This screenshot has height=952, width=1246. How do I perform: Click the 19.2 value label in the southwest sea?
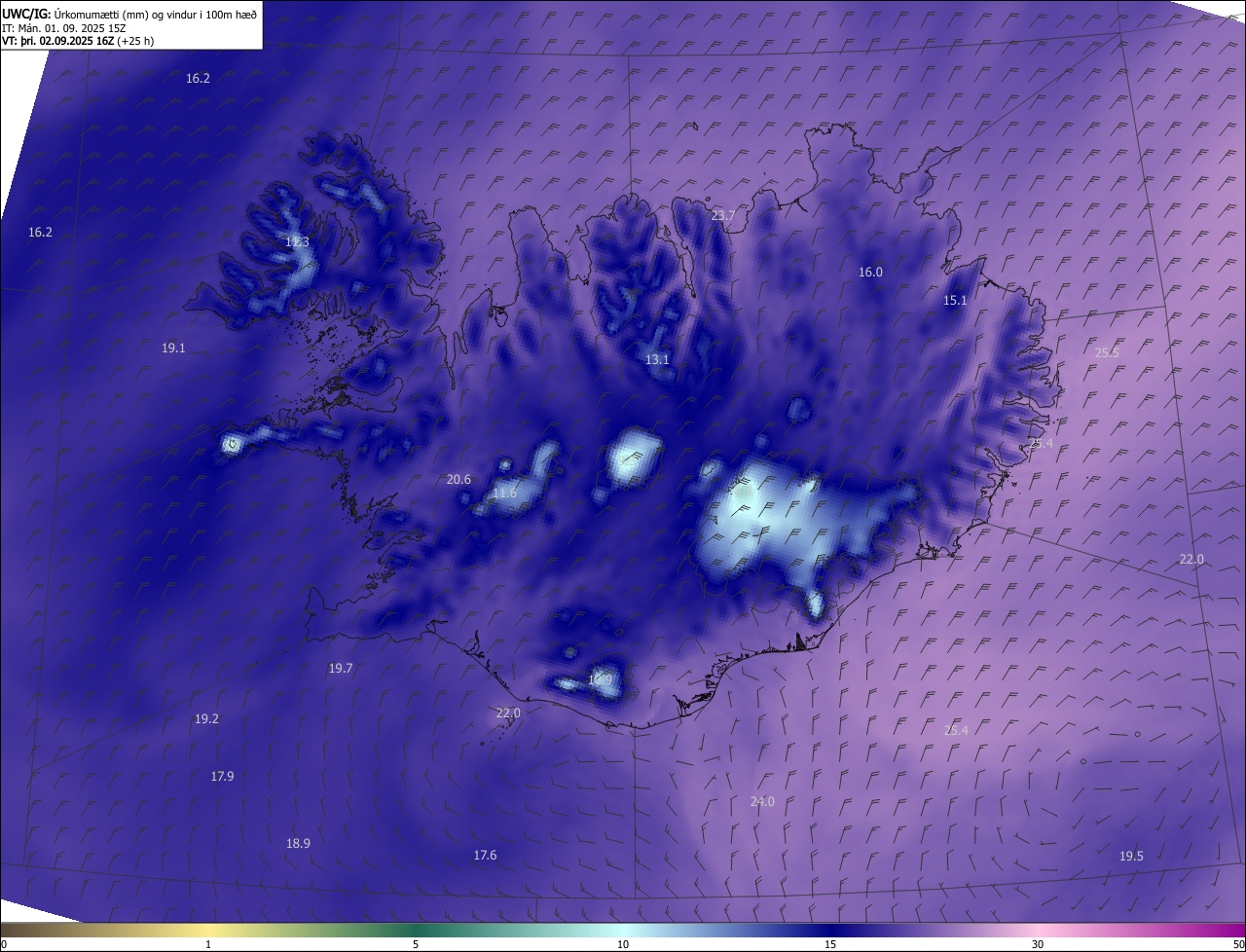pos(206,719)
